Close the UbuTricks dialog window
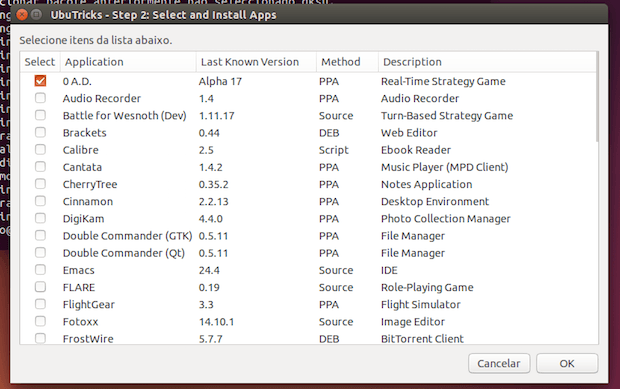This screenshot has width=620, height=389. click(x=22, y=15)
